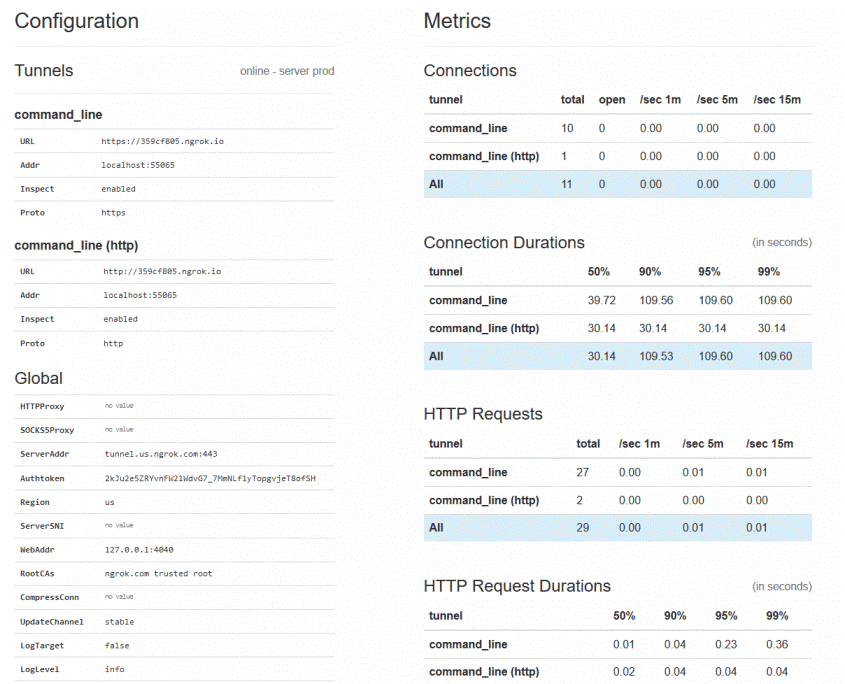The image size is (845, 684).
Task: Click the 'total' column header in Connections table
Action: (572, 100)
